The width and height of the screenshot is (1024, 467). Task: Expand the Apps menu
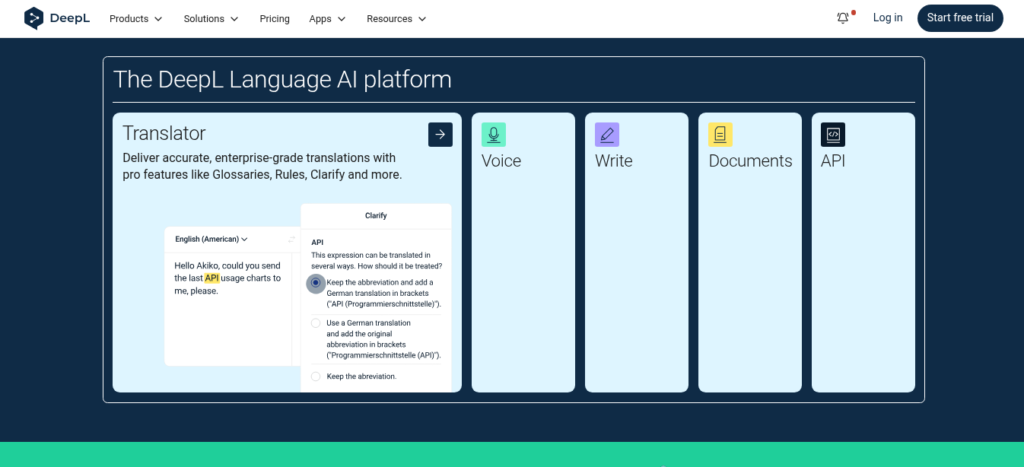327,19
